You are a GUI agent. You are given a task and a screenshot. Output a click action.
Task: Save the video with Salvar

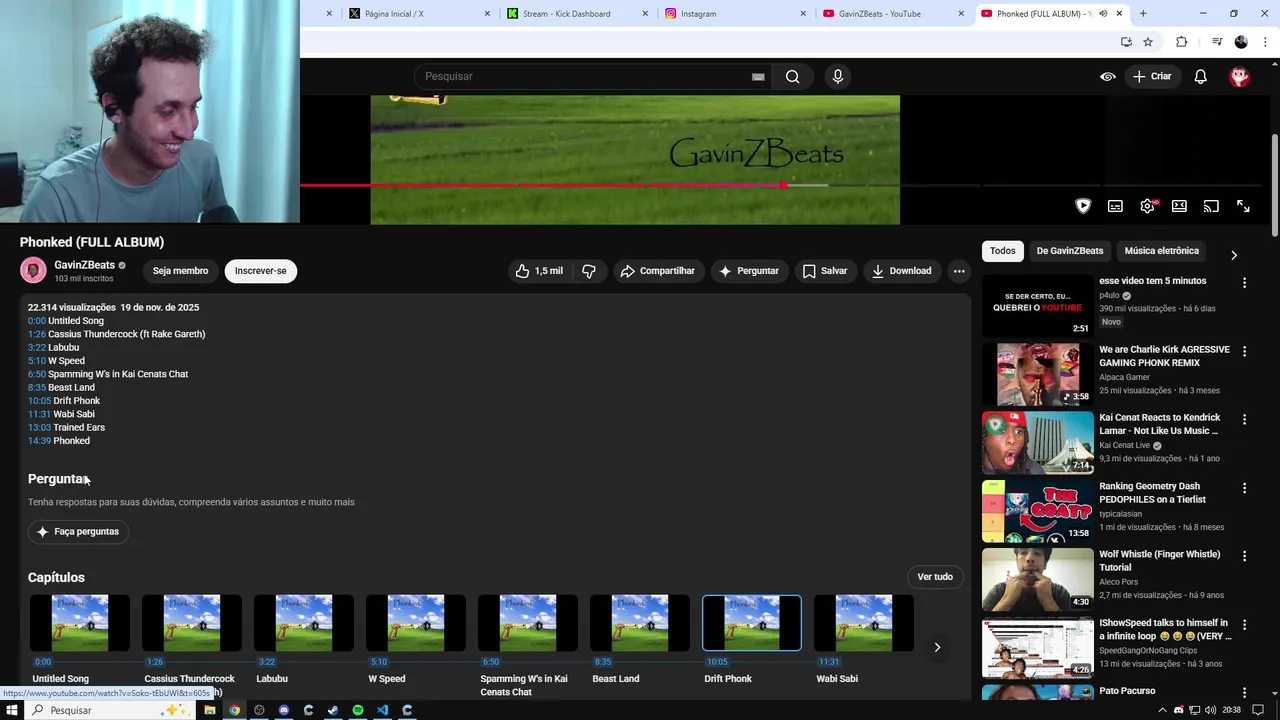(825, 271)
